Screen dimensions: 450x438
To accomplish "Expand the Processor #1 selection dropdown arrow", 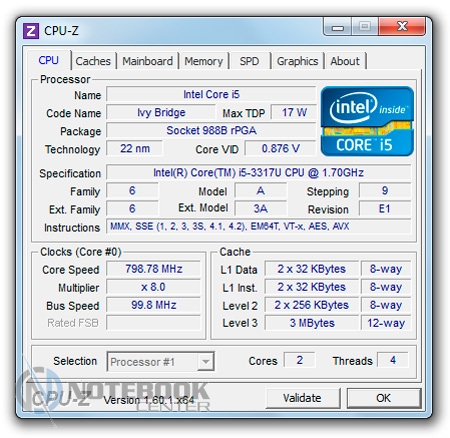I will 205,362.
